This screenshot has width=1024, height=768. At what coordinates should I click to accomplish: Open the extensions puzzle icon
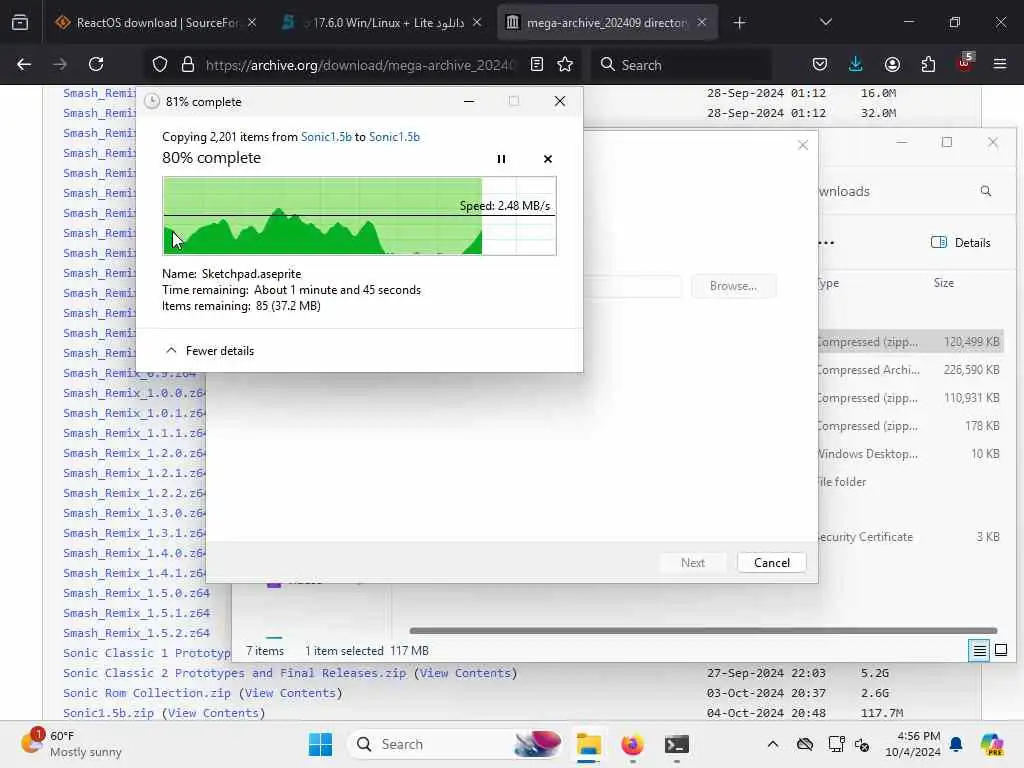[x=928, y=64]
